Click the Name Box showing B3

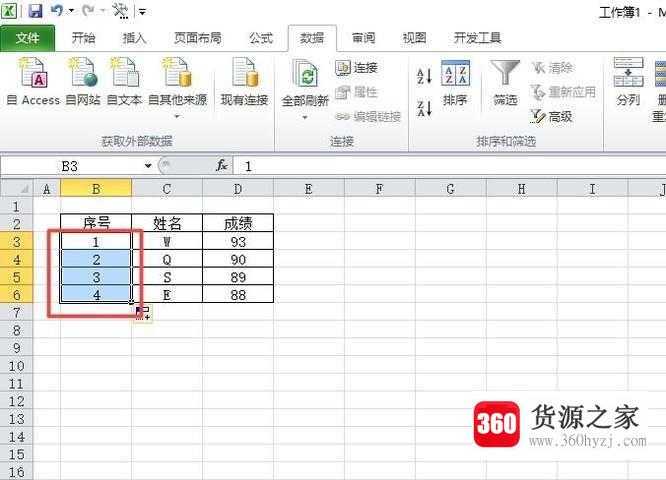point(71,166)
